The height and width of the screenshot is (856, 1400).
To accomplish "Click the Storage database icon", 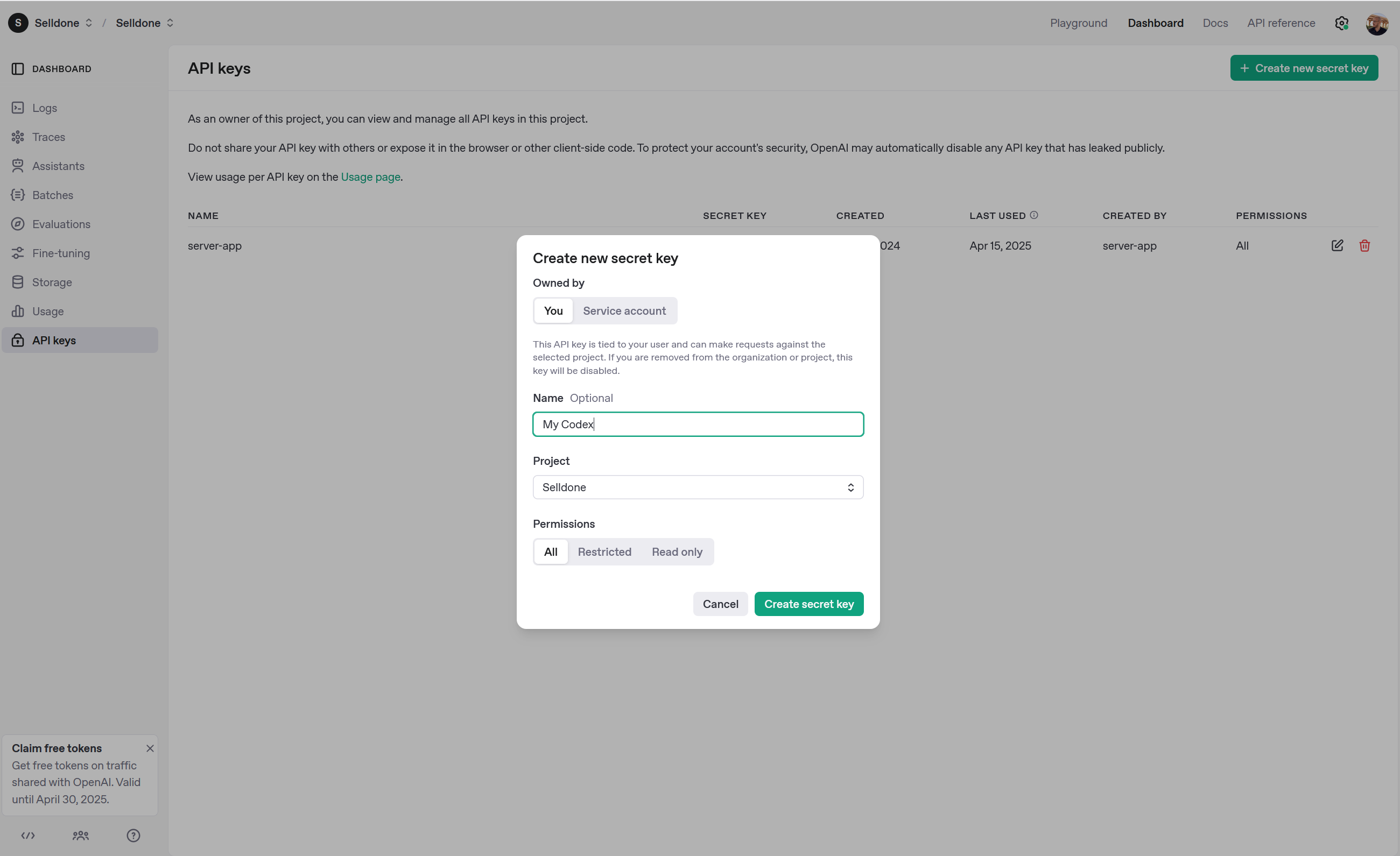I will pyautogui.click(x=18, y=282).
